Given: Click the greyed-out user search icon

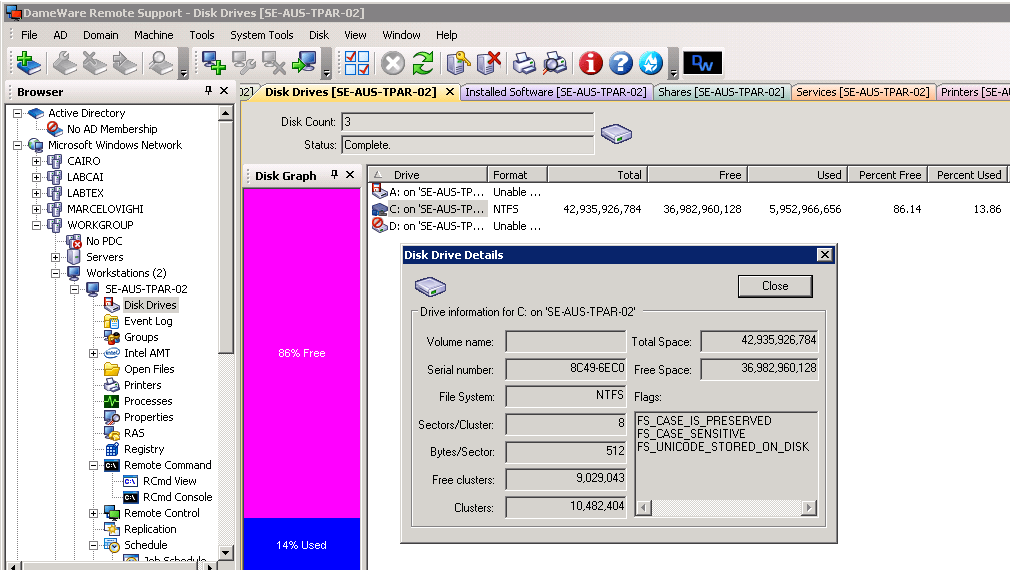Looking at the screenshot, I should click(x=161, y=62).
